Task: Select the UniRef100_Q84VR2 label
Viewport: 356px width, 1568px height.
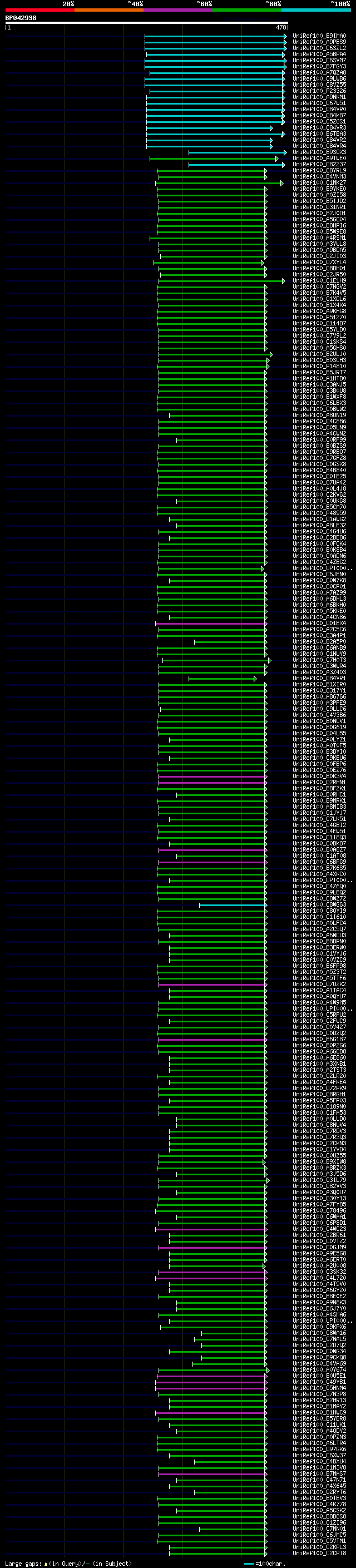Action: 319,140
